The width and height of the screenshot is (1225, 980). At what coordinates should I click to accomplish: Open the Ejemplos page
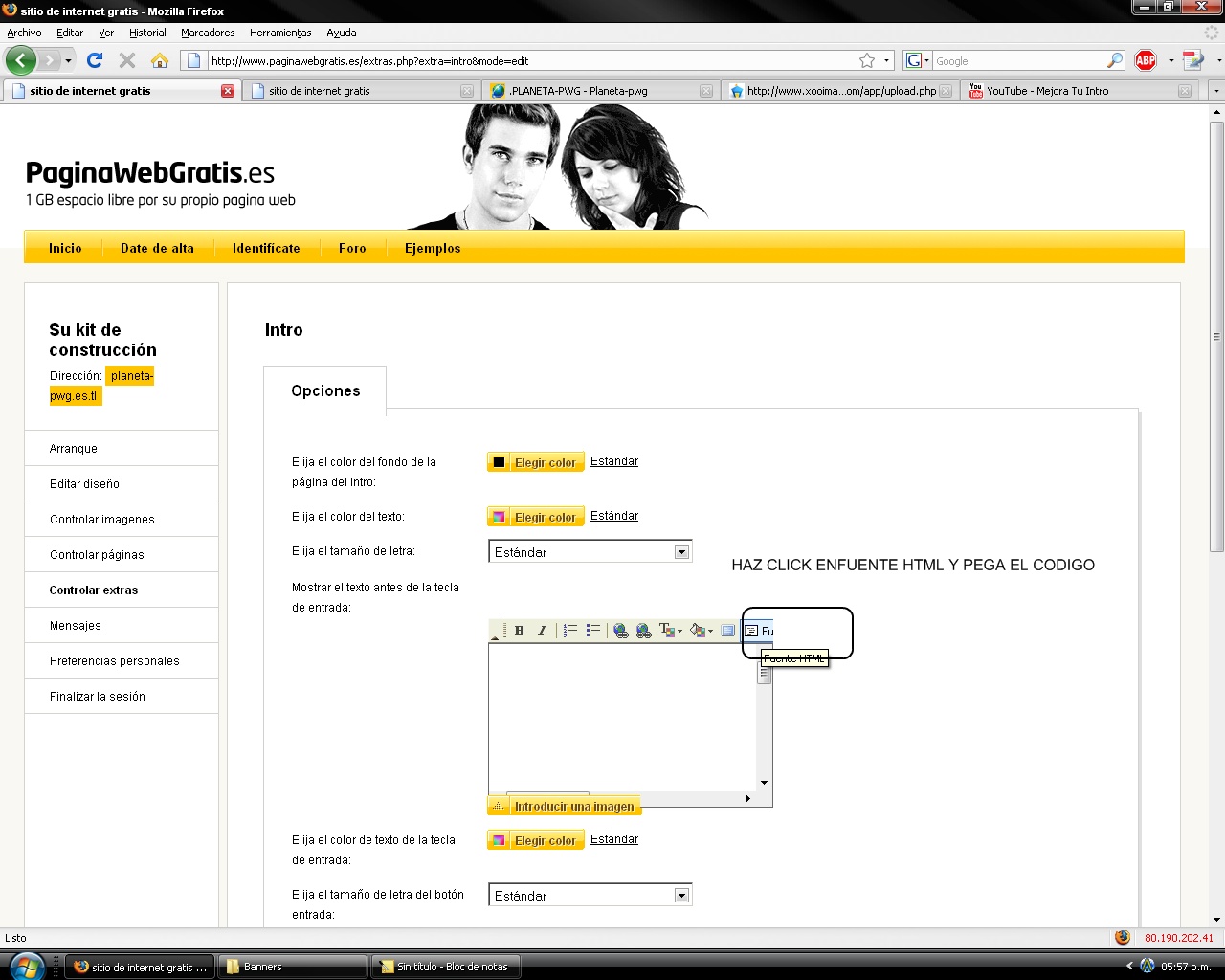tap(433, 248)
